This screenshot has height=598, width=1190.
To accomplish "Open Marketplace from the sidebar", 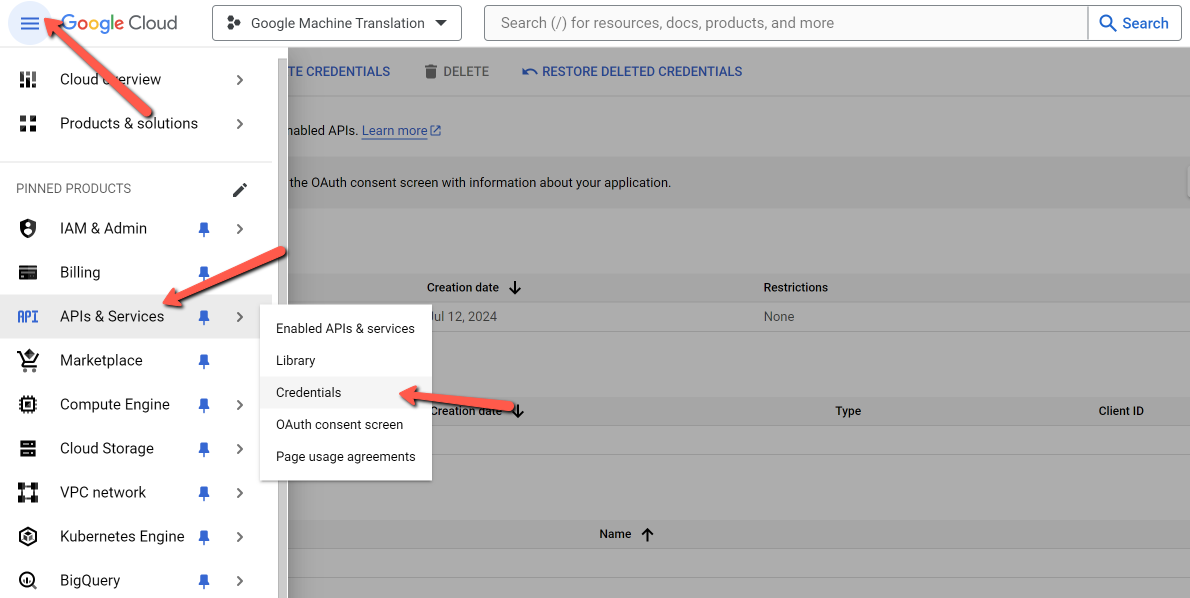I will click(x=136, y=360).
